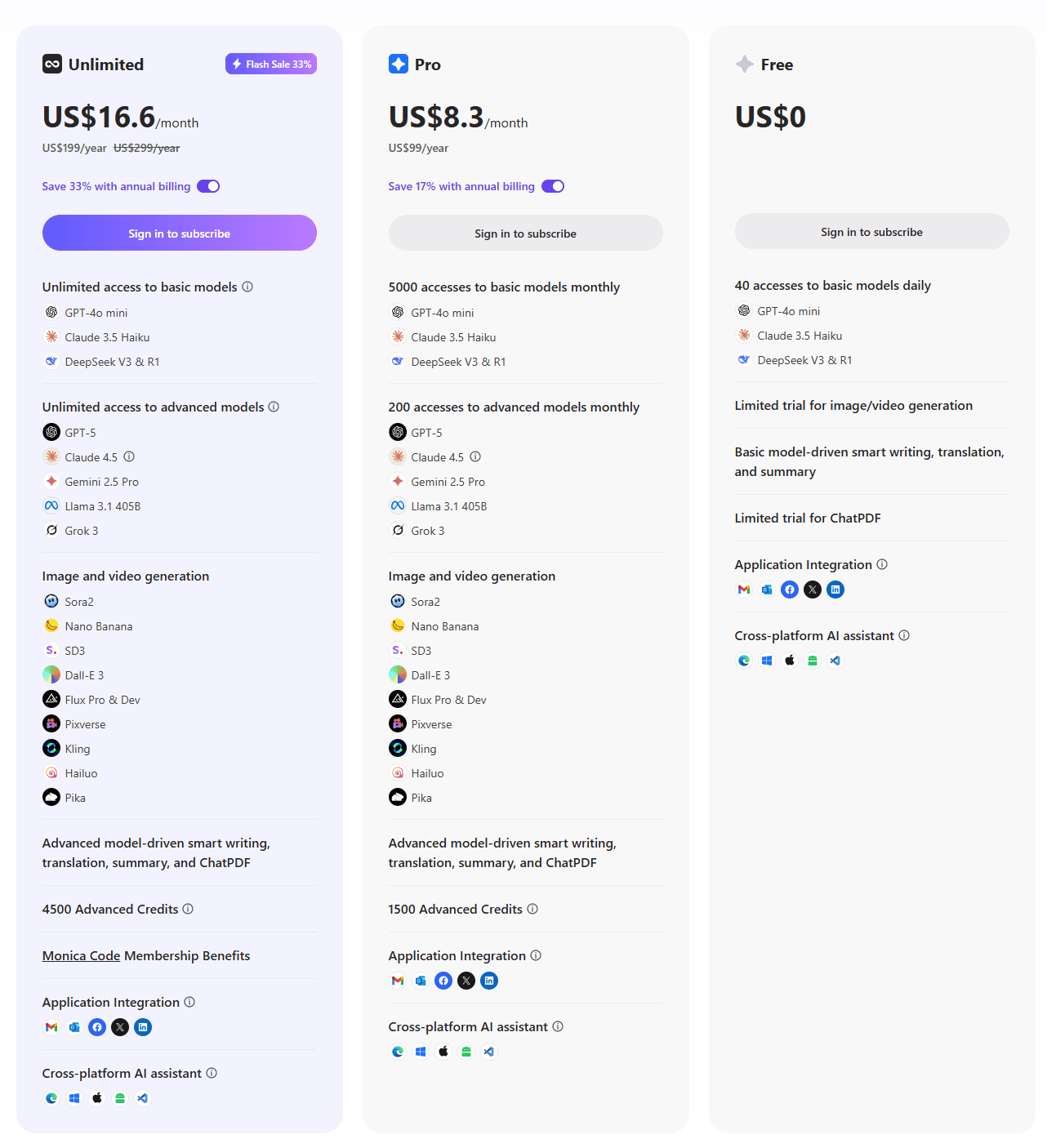The width and height of the screenshot is (1047, 1148).
Task: Click the Apple icon in the Unlimited plan
Action: pyautogui.click(x=97, y=1098)
